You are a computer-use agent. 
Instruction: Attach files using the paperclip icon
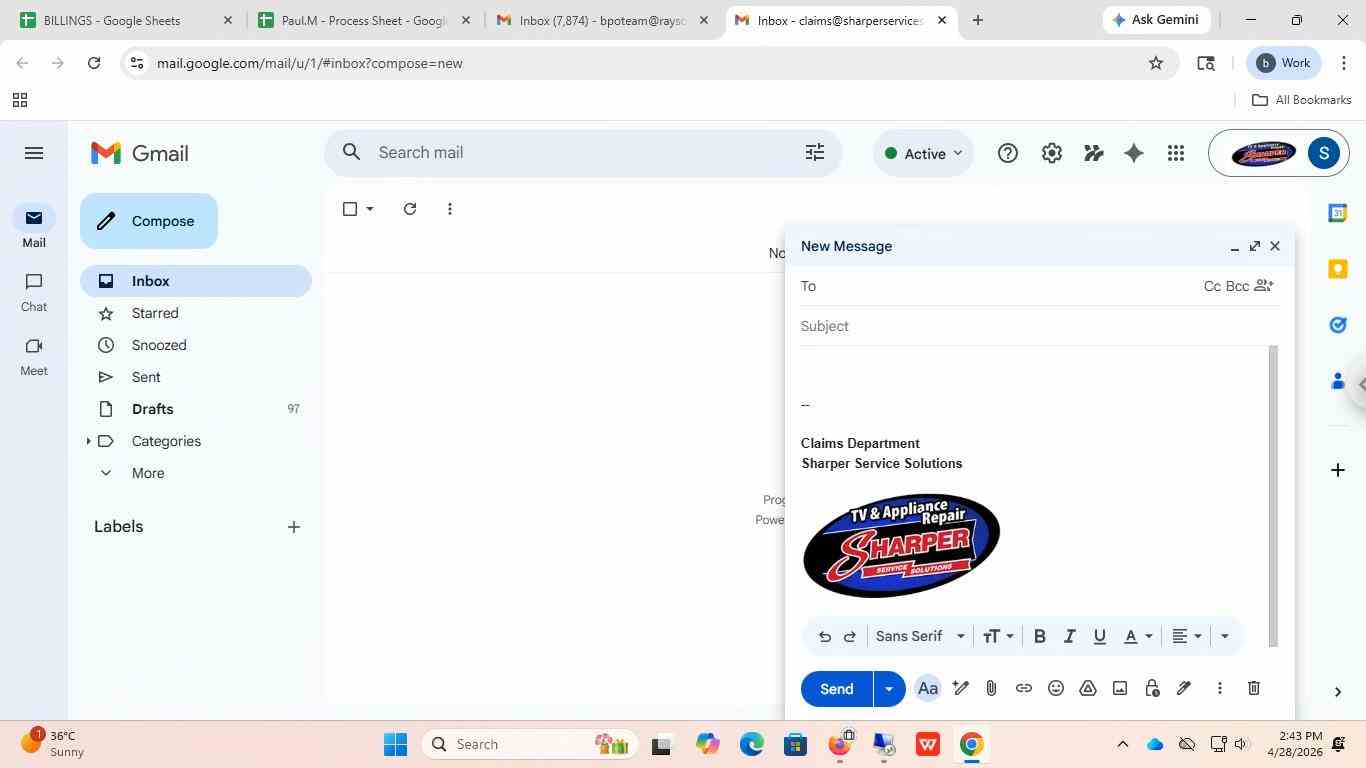(x=991, y=688)
